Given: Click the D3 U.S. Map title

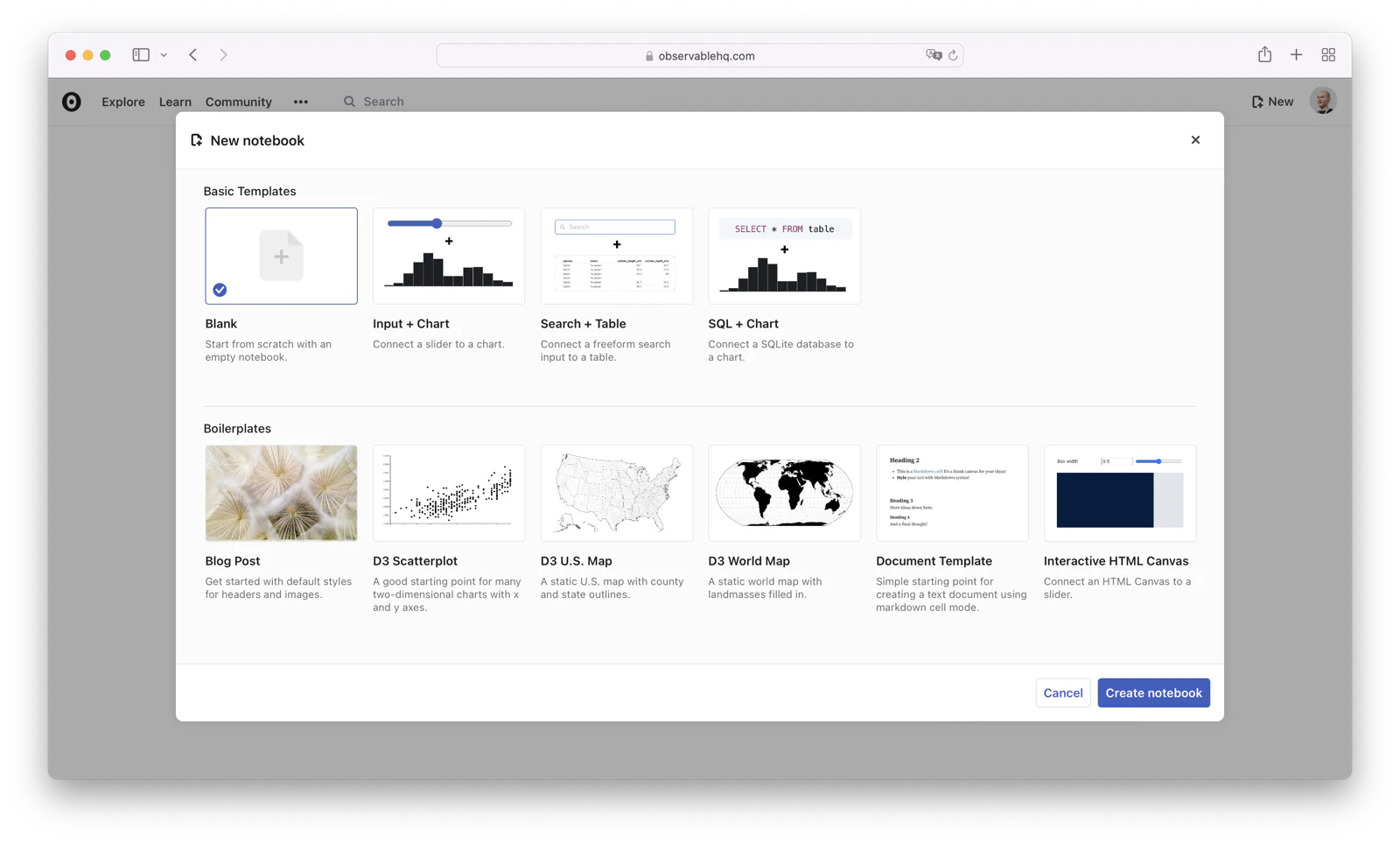Looking at the screenshot, I should [x=577, y=561].
